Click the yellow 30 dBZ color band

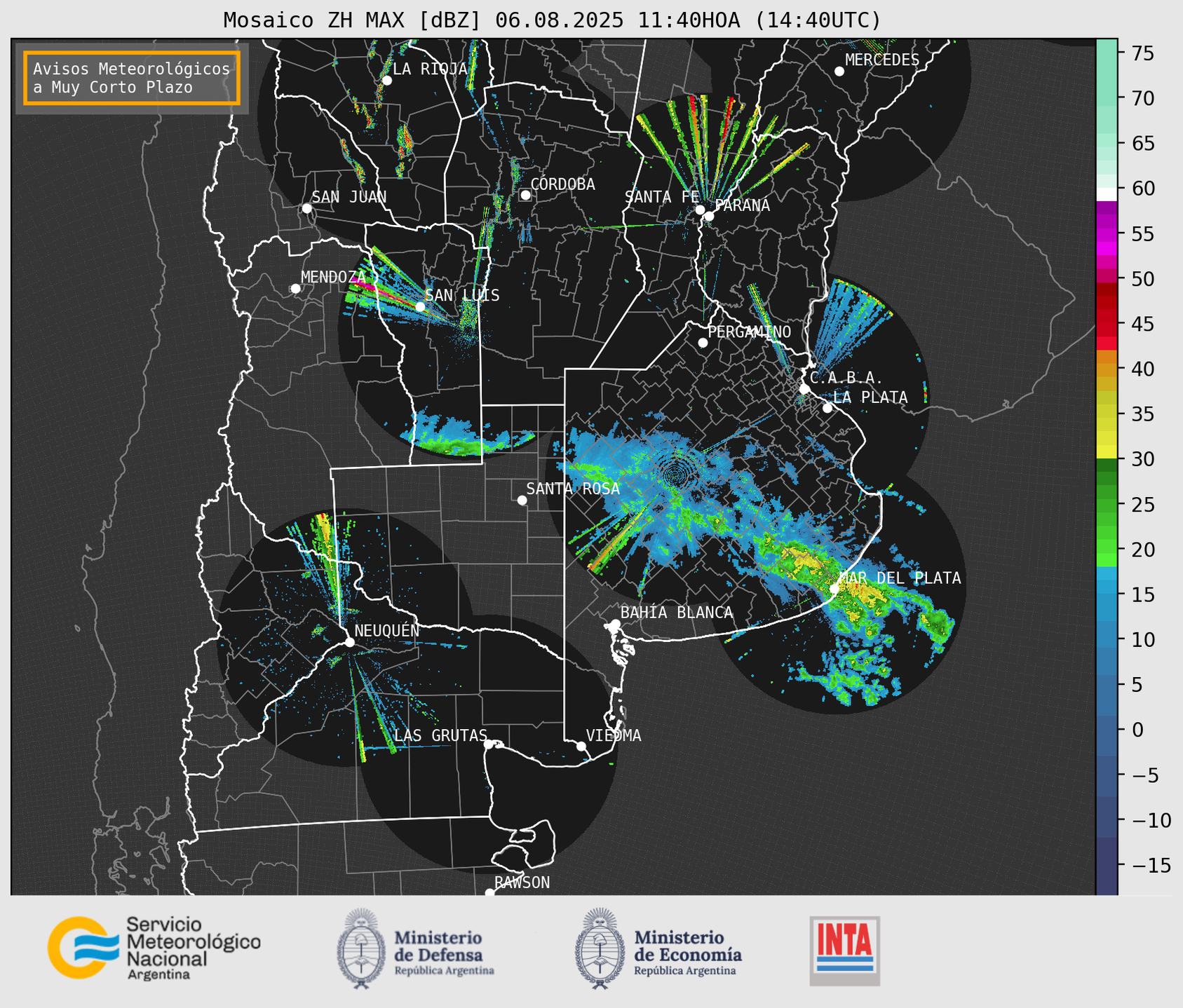[x=1107, y=451]
